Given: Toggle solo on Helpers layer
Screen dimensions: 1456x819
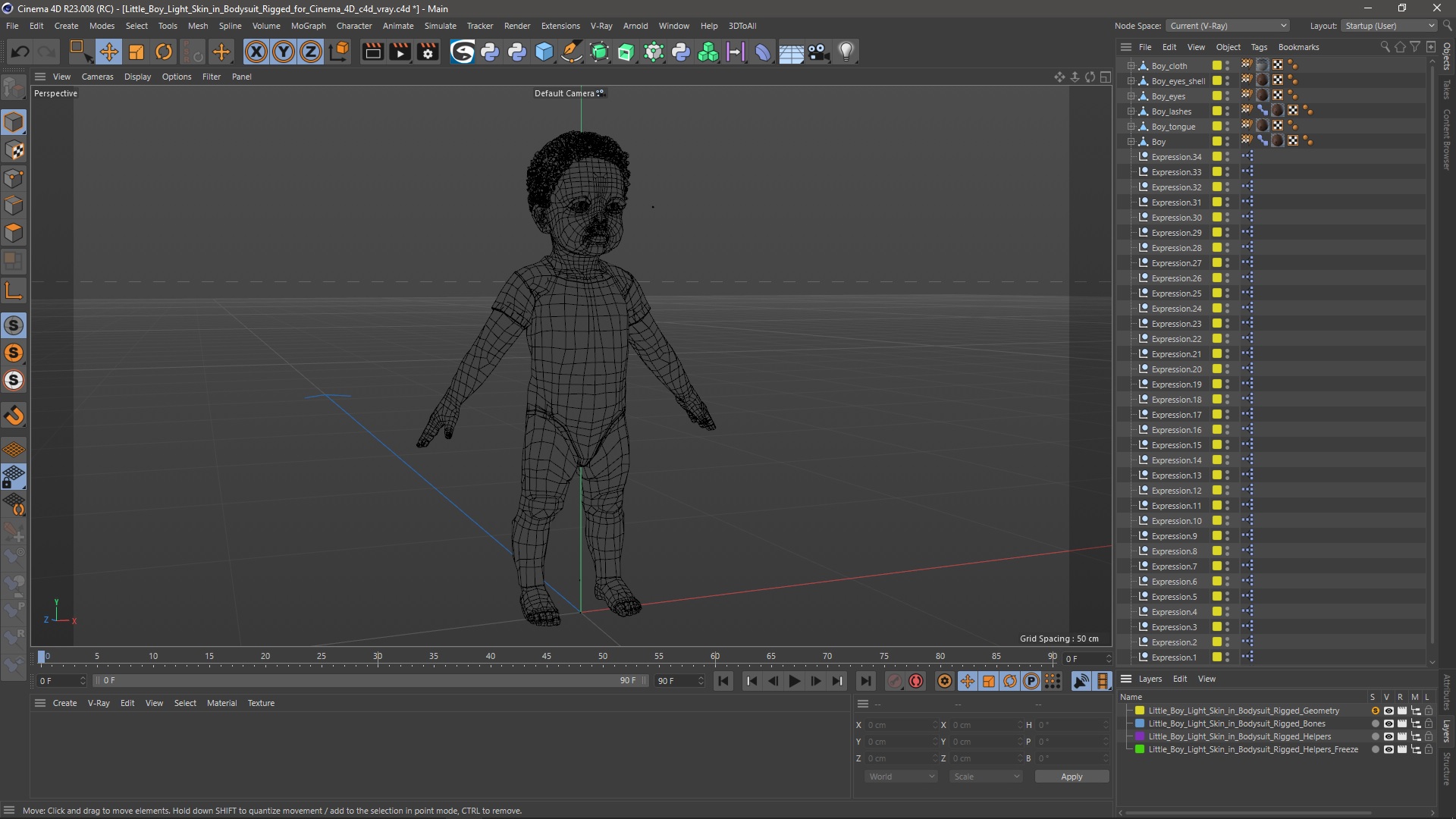Looking at the screenshot, I should point(1375,736).
